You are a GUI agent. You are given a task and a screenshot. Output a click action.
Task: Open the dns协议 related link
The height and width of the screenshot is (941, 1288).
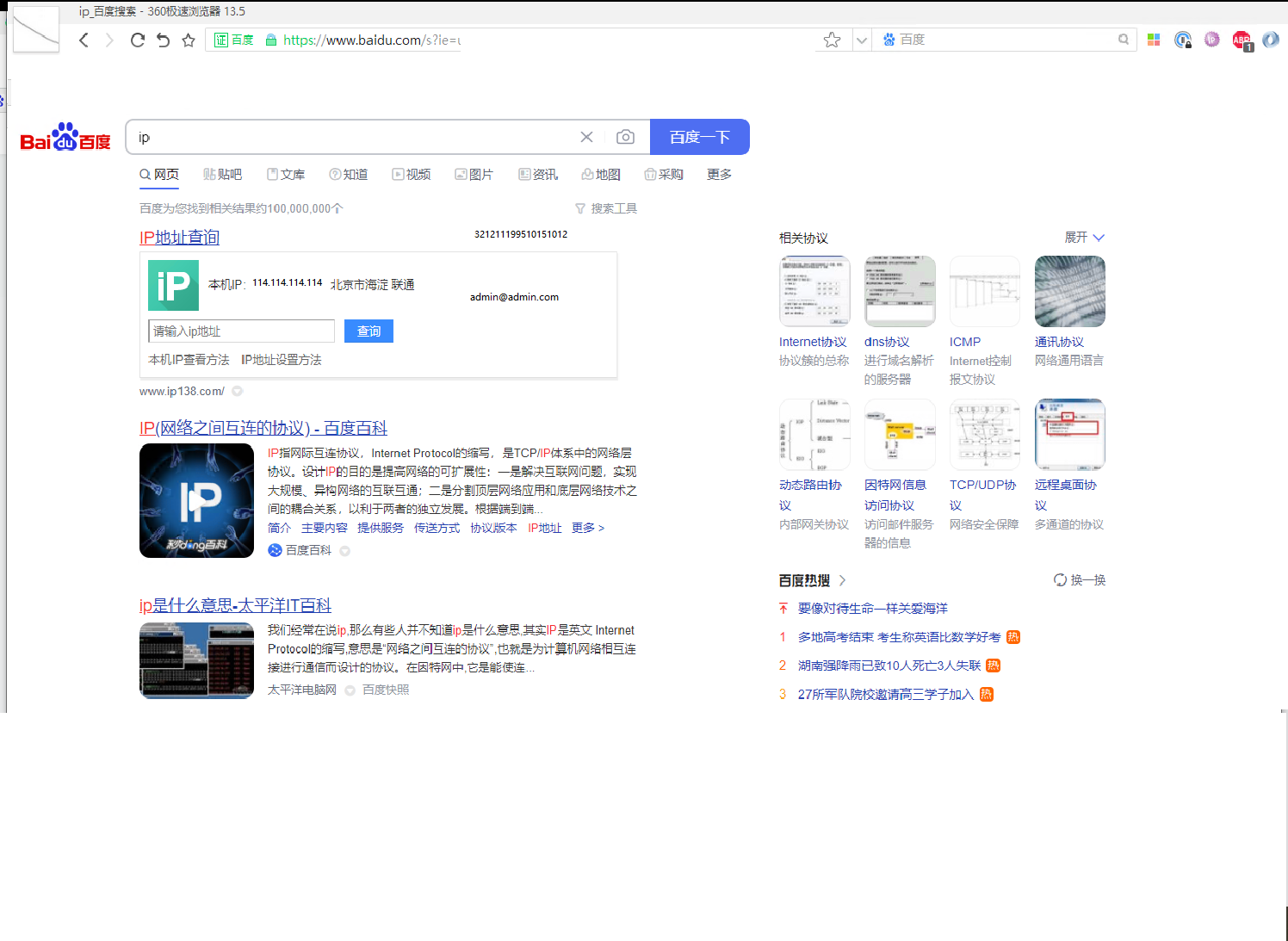[x=887, y=342]
